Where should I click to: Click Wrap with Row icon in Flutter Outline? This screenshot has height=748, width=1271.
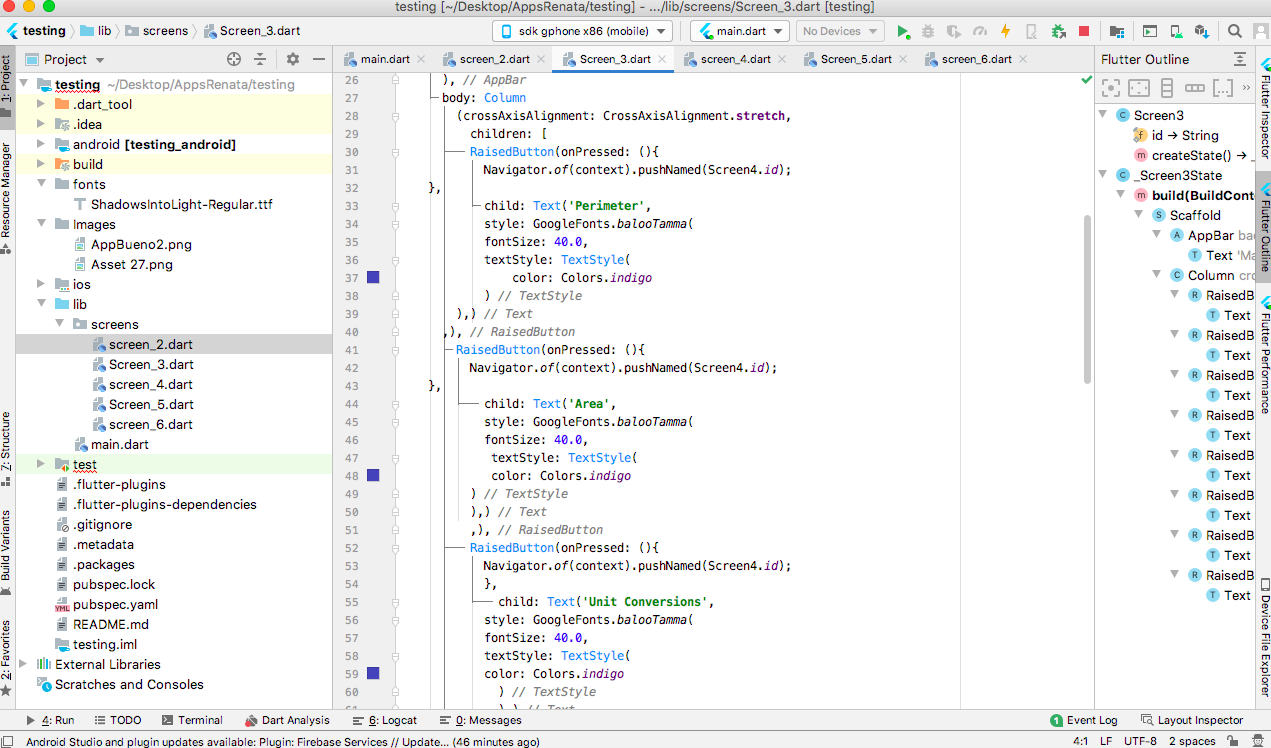click(x=1195, y=88)
